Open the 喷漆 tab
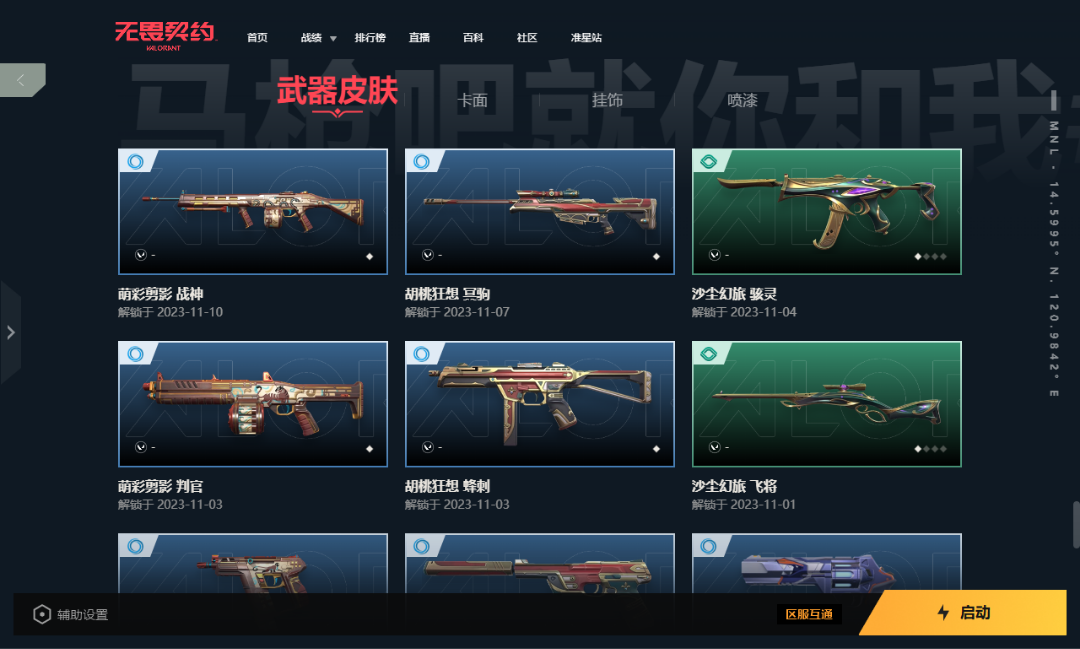This screenshot has height=649, width=1080. (742, 101)
